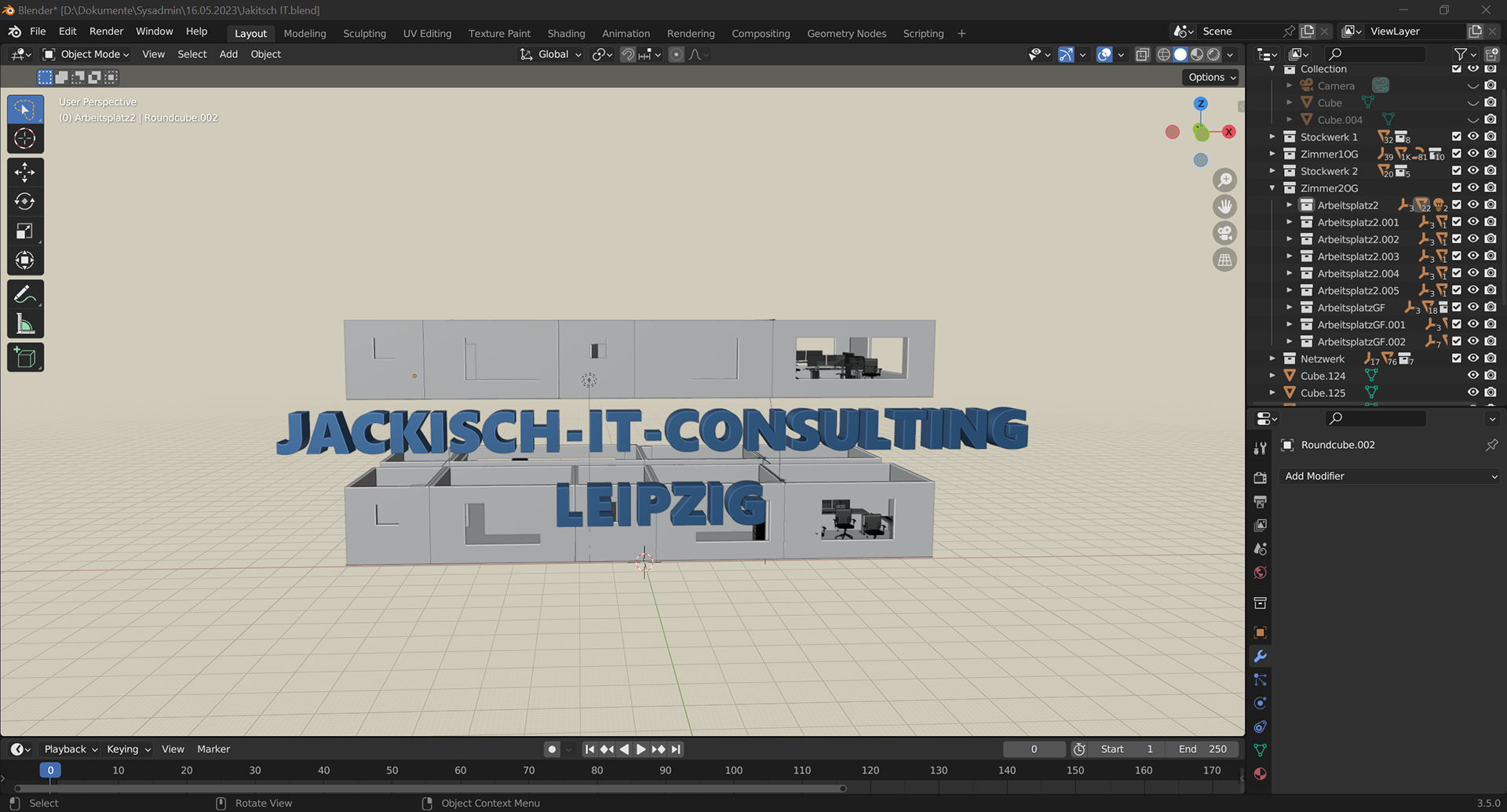Open Global transform orientation dropdown
Viewport: 1507px width, 812px height.
click(551, 54)
